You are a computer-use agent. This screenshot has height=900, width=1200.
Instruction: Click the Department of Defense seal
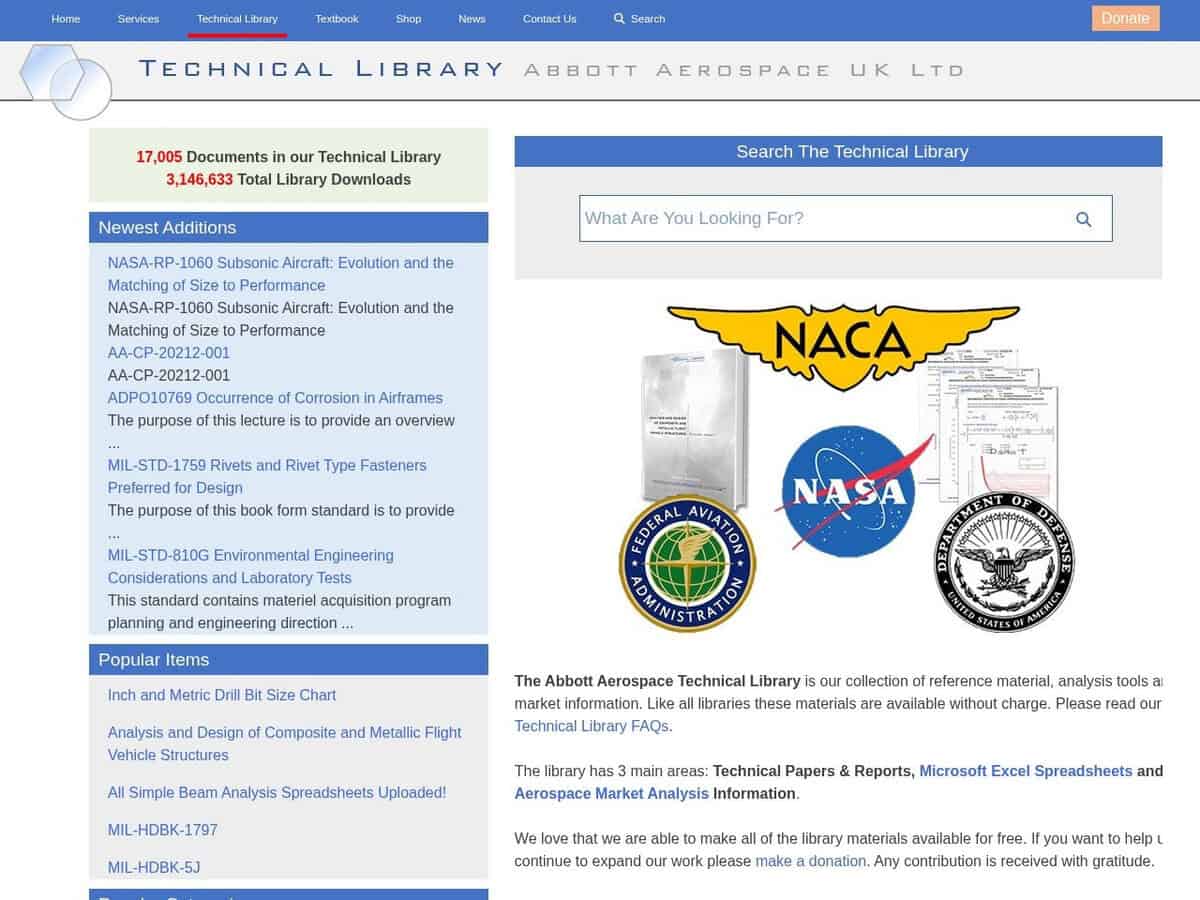[x=1004, y=562]
